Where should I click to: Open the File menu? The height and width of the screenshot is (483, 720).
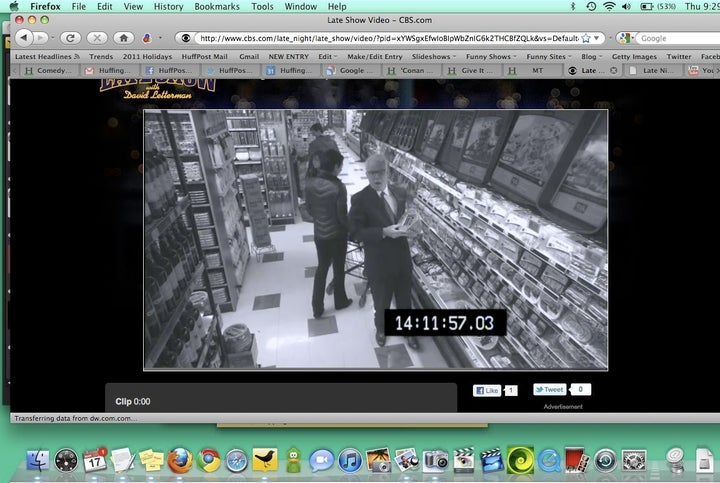pos(79,6)
